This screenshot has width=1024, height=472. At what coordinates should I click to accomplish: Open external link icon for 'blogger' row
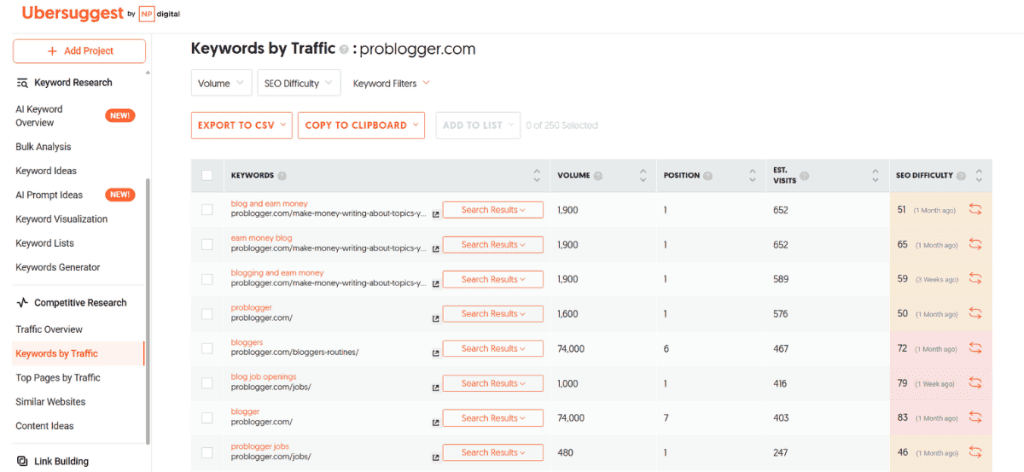tap(436, 422)
